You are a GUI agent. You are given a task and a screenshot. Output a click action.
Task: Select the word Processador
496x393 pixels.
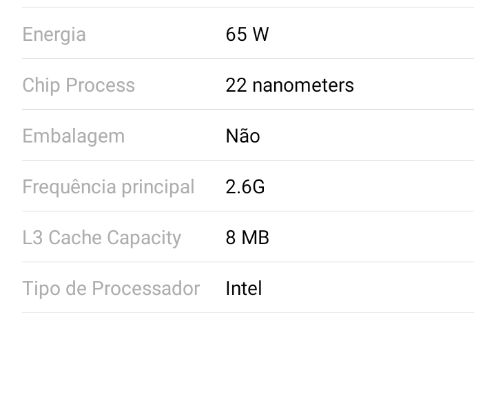pos(146,288)
